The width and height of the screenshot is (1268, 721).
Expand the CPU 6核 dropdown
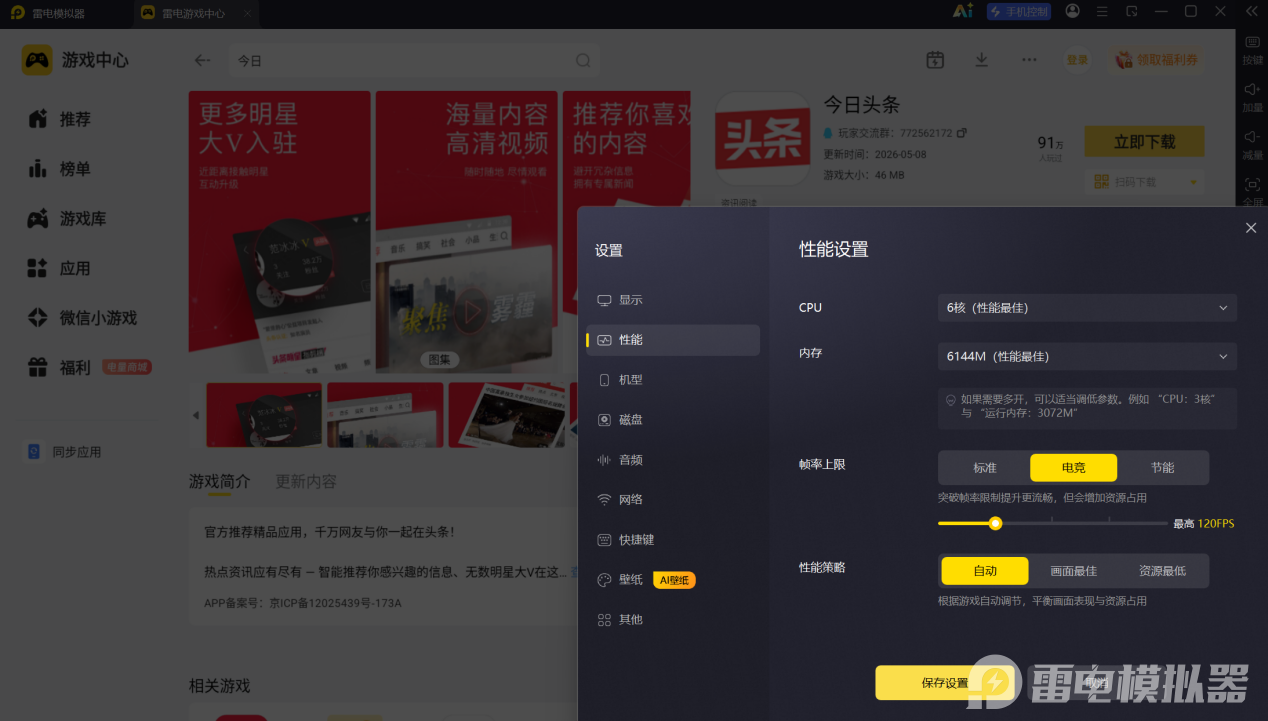(x=1087, y=308)
